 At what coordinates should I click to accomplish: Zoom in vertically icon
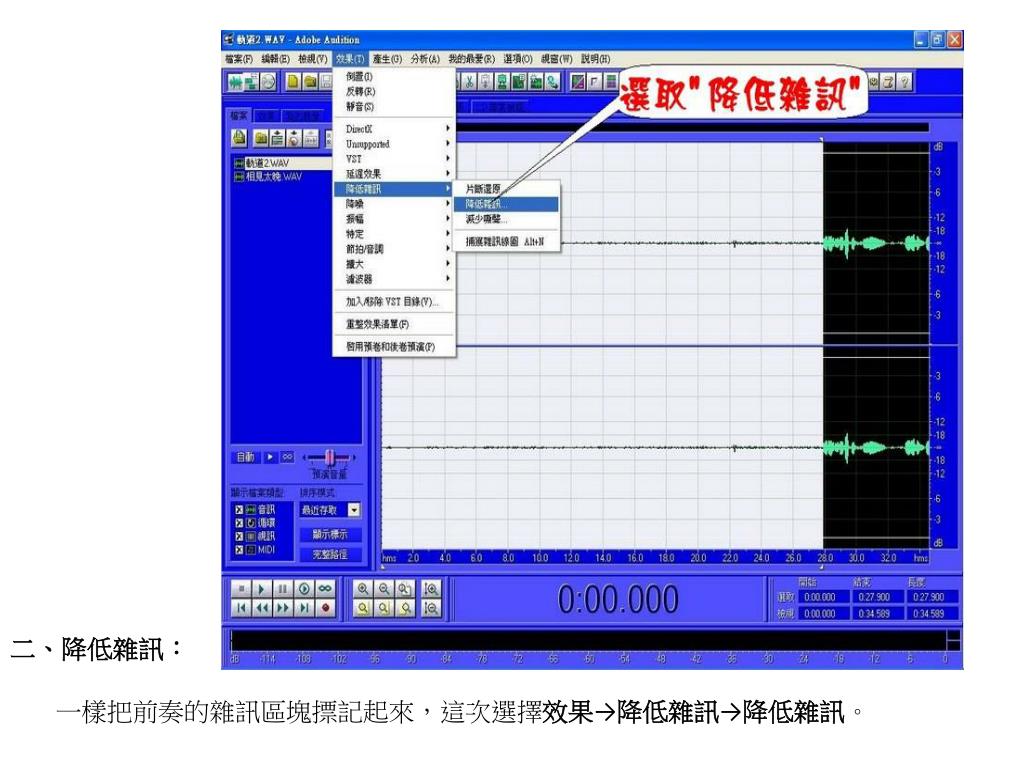click(431, 589)
